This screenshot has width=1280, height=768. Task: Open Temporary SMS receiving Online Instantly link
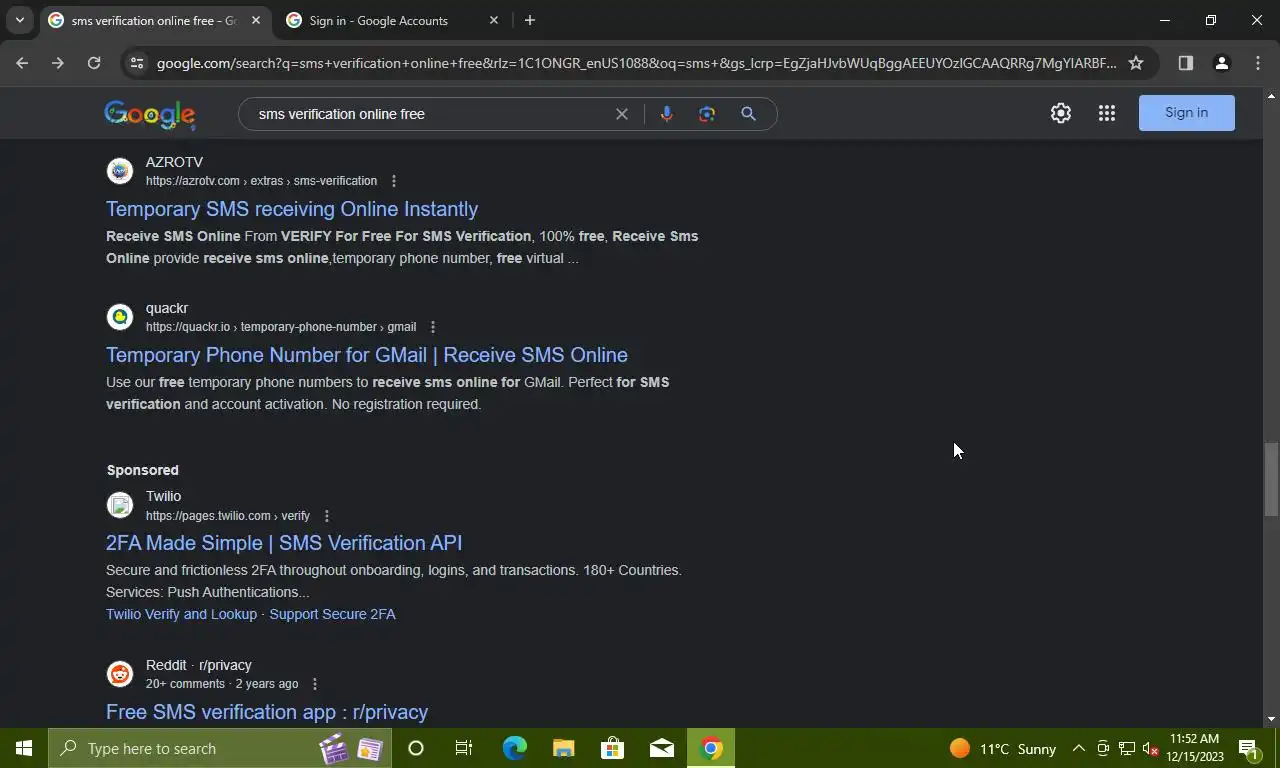coord(292,209)
